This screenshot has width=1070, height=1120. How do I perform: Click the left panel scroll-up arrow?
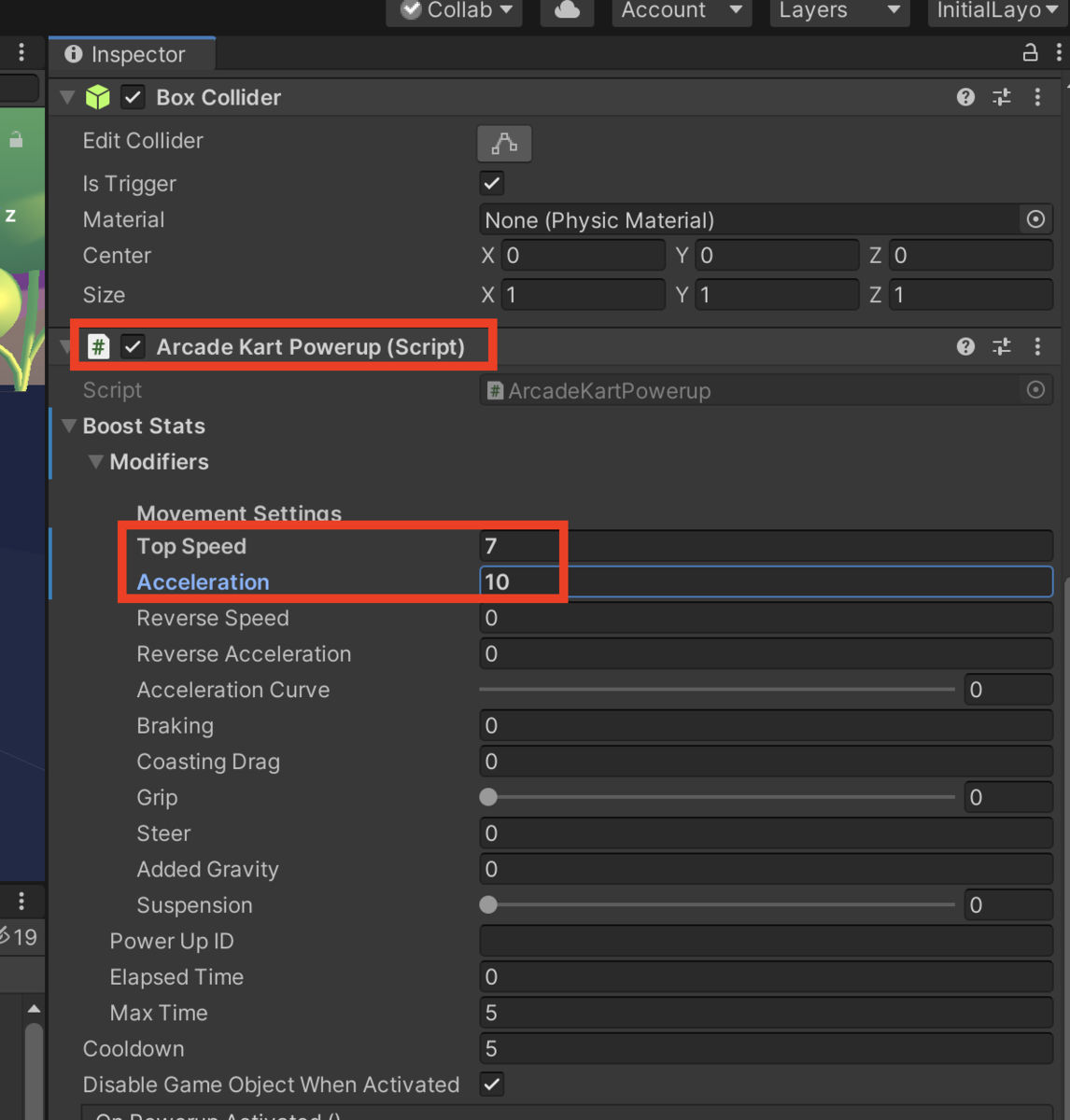tap(34, 1008)
